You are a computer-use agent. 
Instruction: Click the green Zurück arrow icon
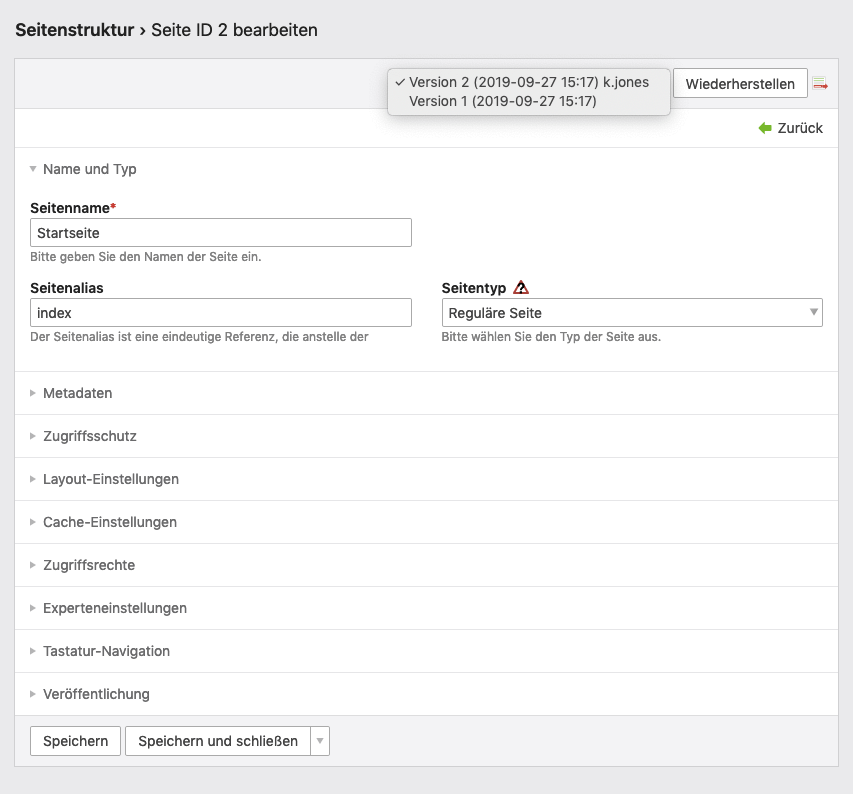click(765, 128)
